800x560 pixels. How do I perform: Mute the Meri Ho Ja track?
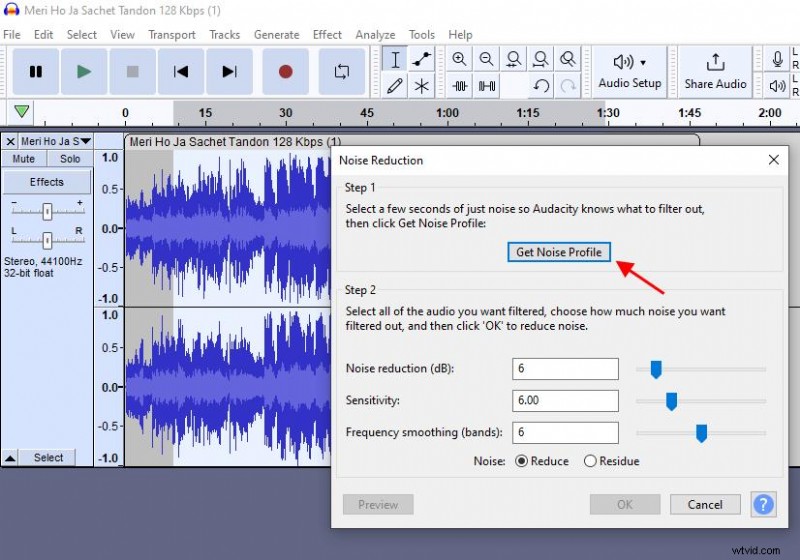(x=23, y=159)
